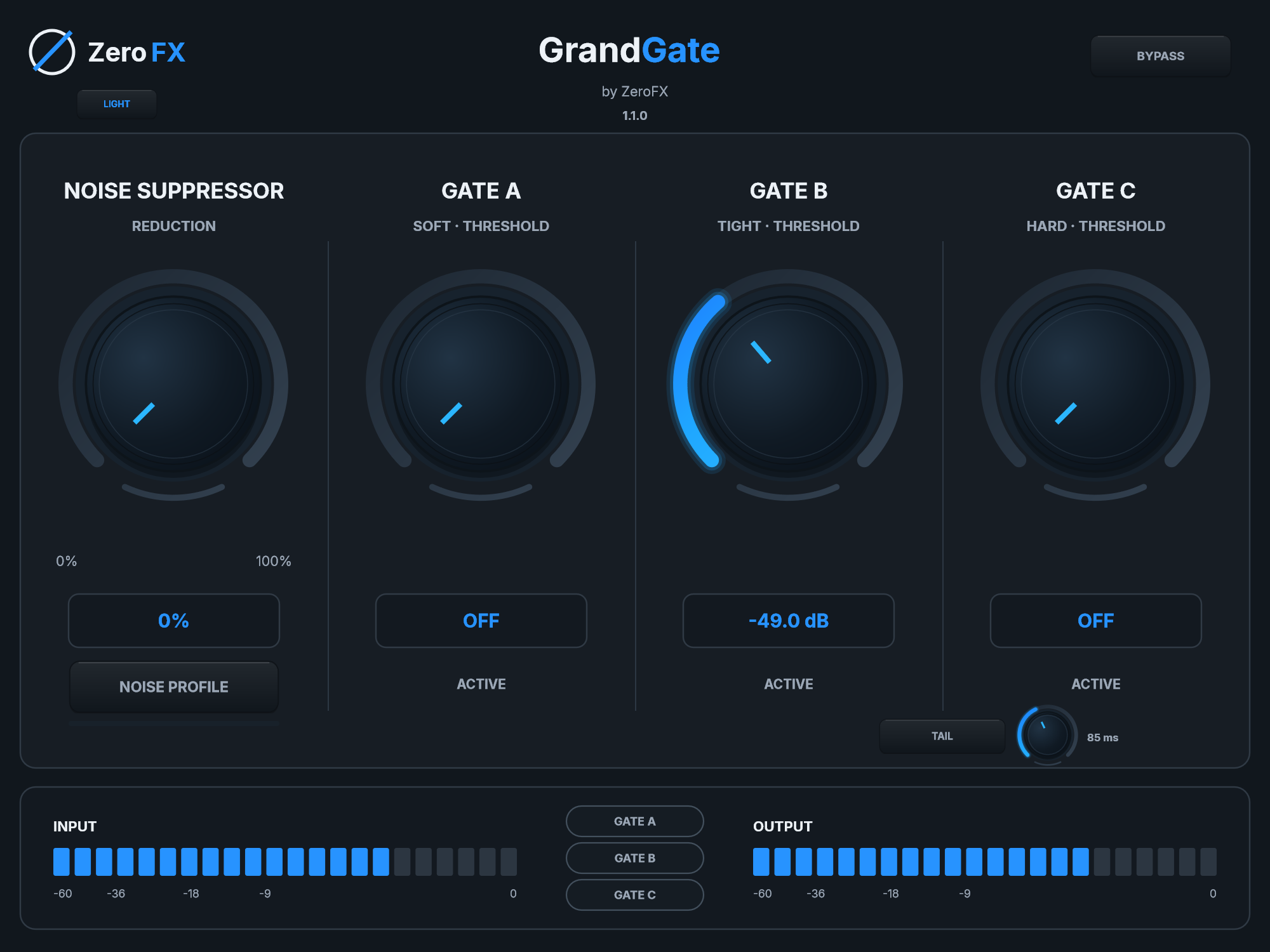The height and width of the screenshot is (952, 1270).
Task: Click the REDUCTION label
Action: pyautogui.click(x=174, y=226)
